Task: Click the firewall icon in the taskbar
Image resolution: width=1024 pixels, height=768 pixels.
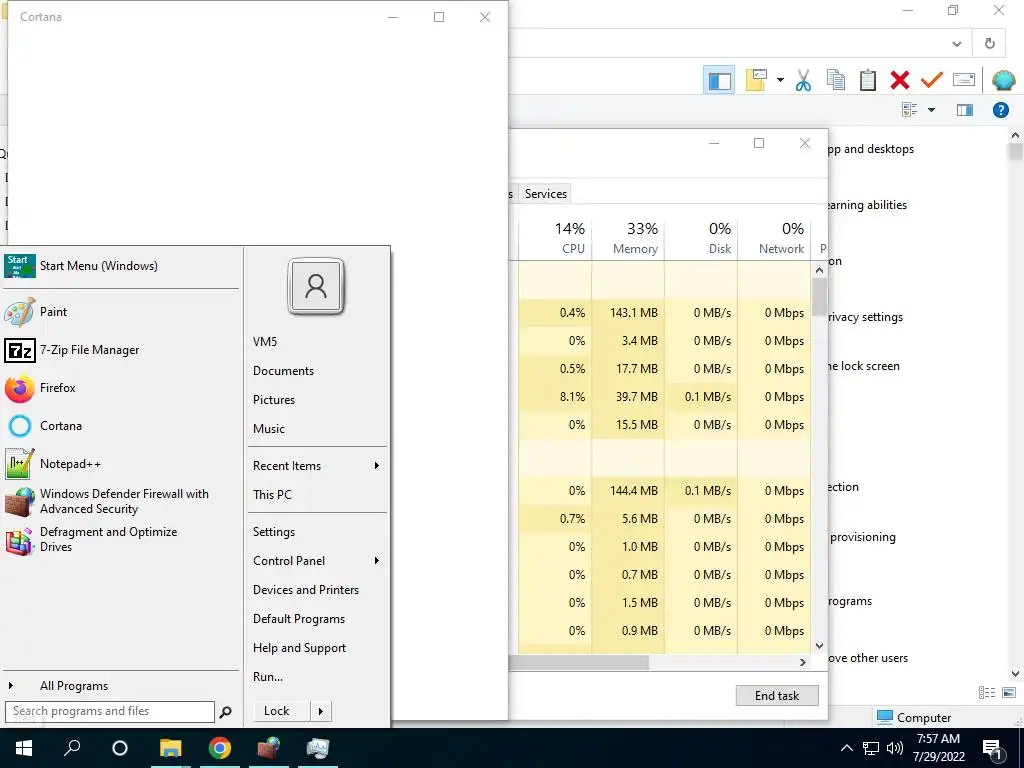Action: pos(268,748)
